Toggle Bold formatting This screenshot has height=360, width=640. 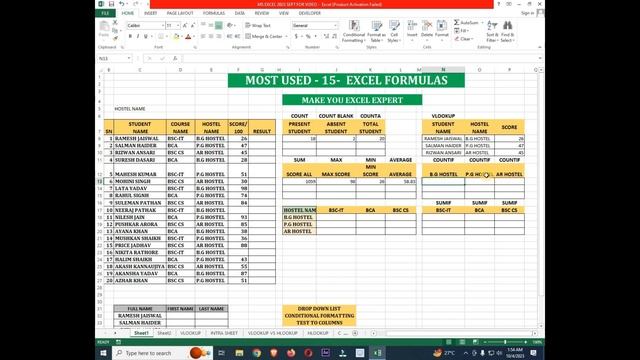(x=130, y=36)
